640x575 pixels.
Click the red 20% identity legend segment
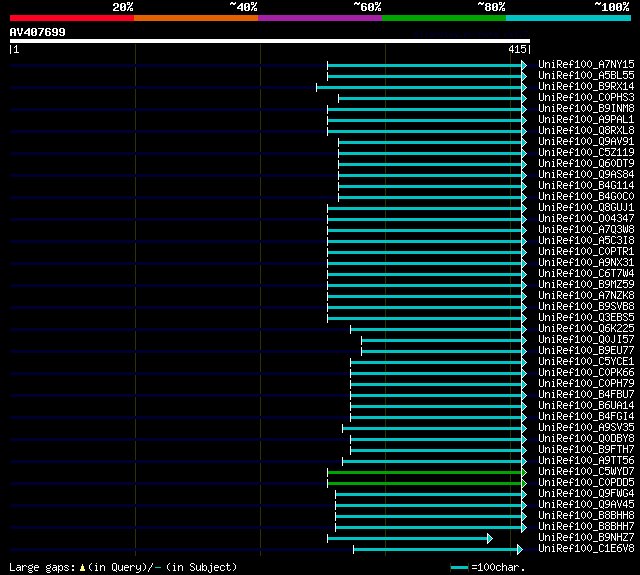coord(72,18)
